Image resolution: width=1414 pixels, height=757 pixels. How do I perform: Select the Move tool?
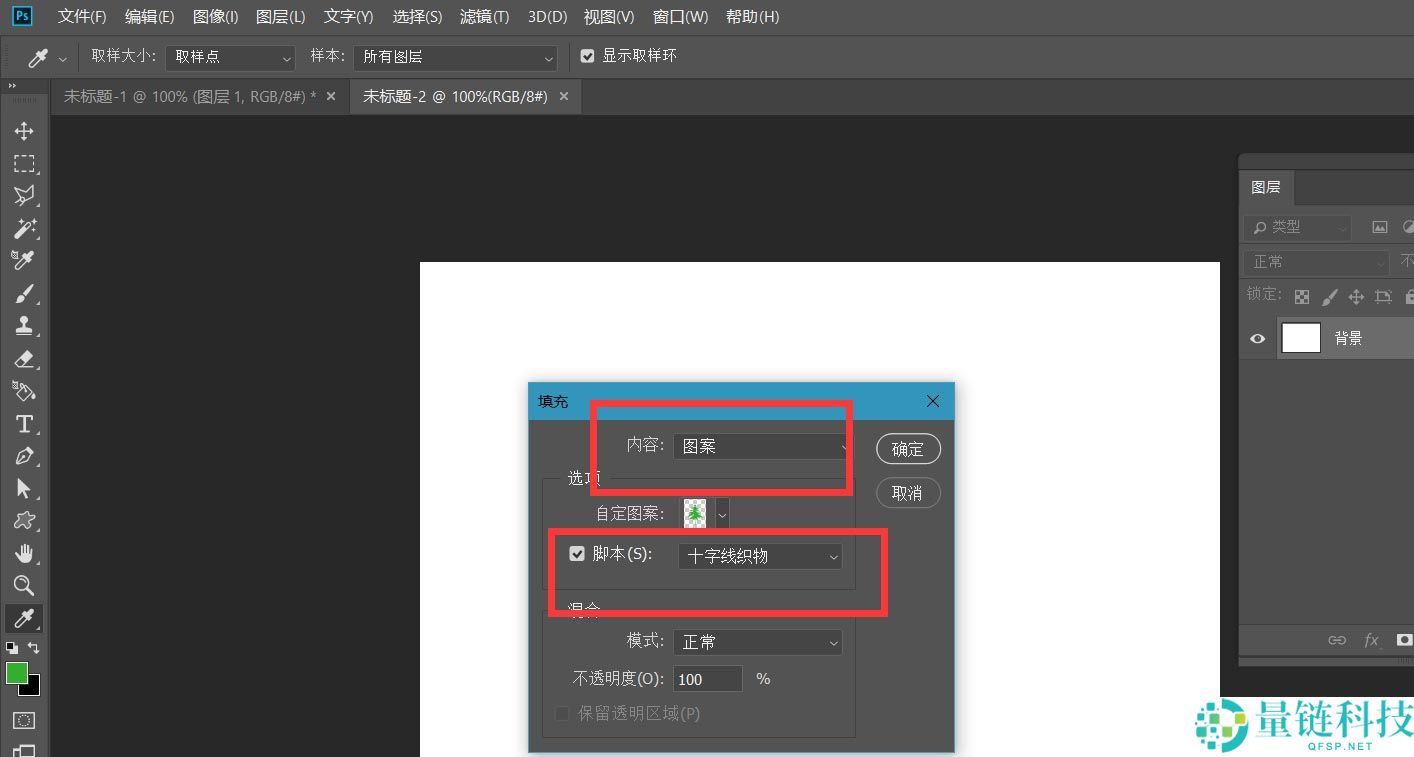24,131
